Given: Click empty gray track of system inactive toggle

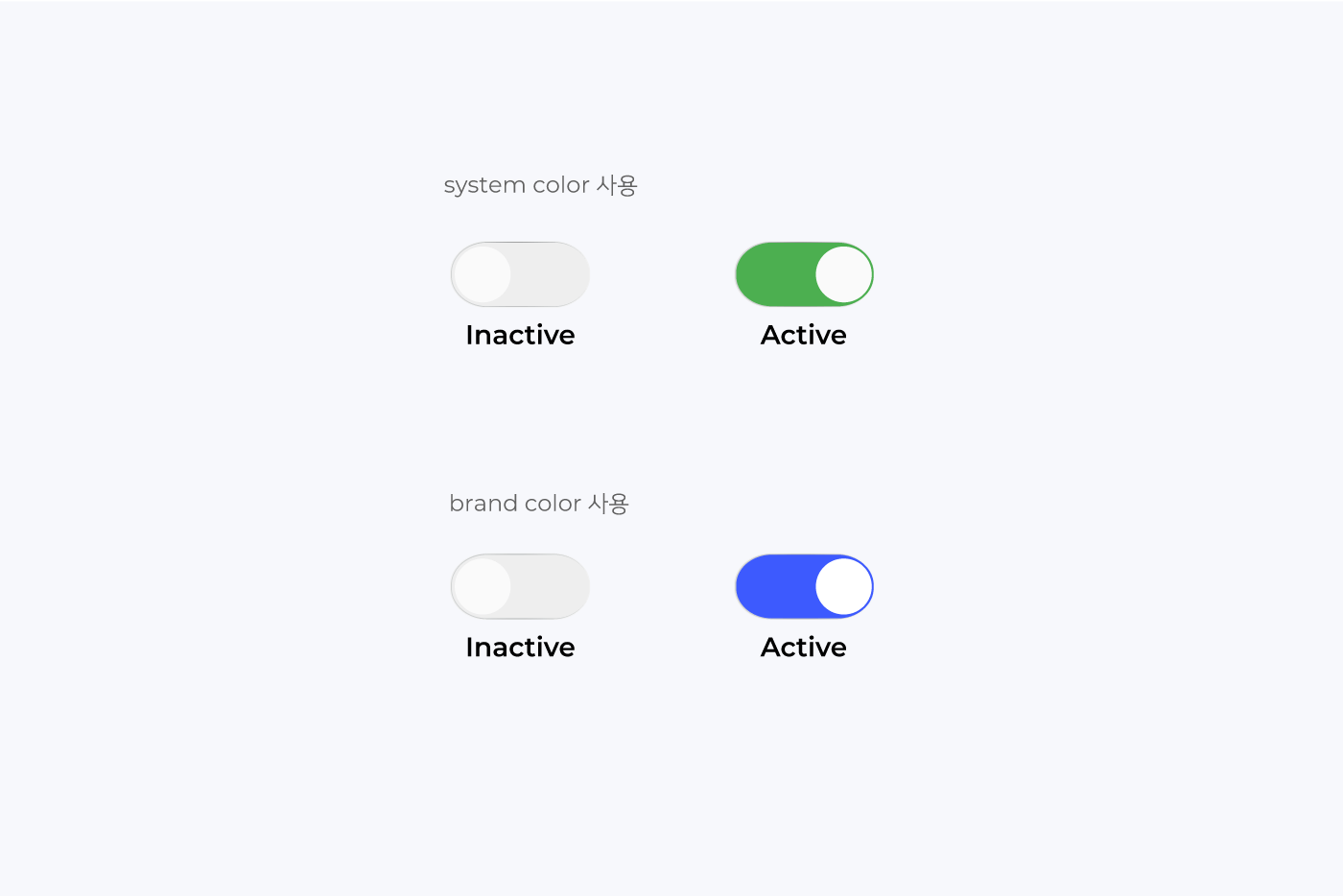Looking at the screenshot, I should [x=550, y=274].
